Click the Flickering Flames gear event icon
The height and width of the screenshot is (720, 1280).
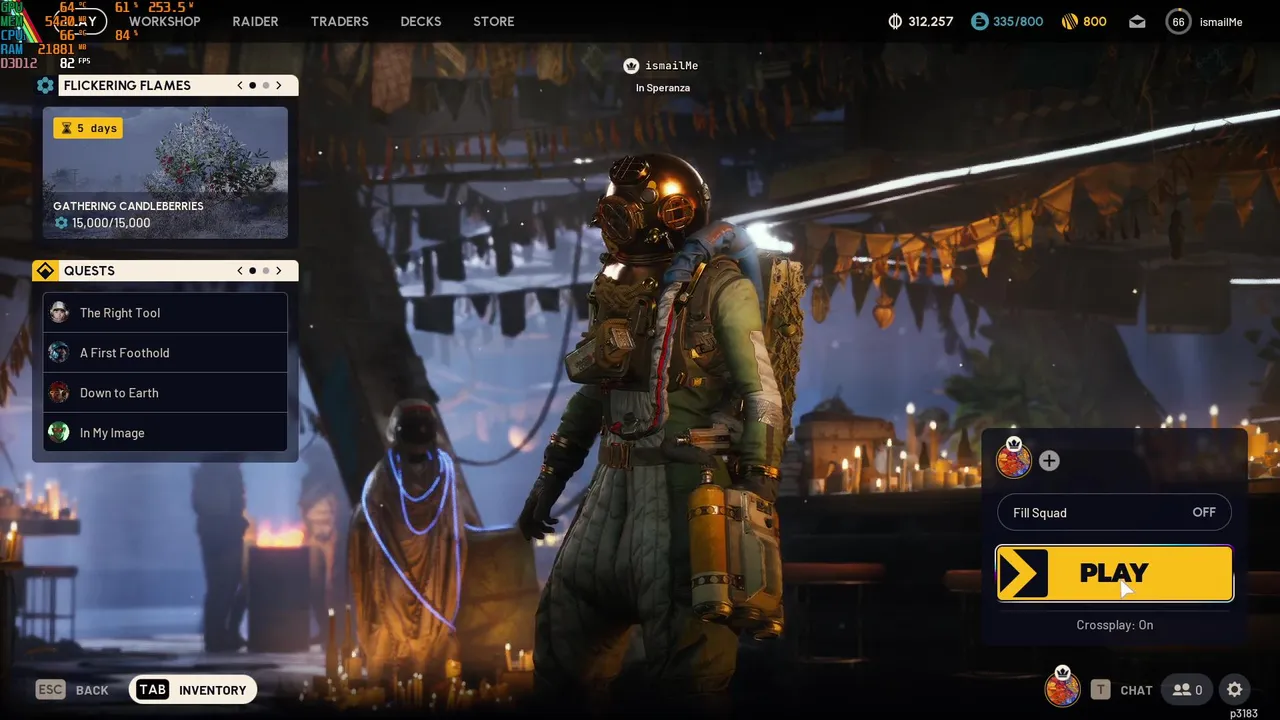pyautogui.click(x=45, y=86)
